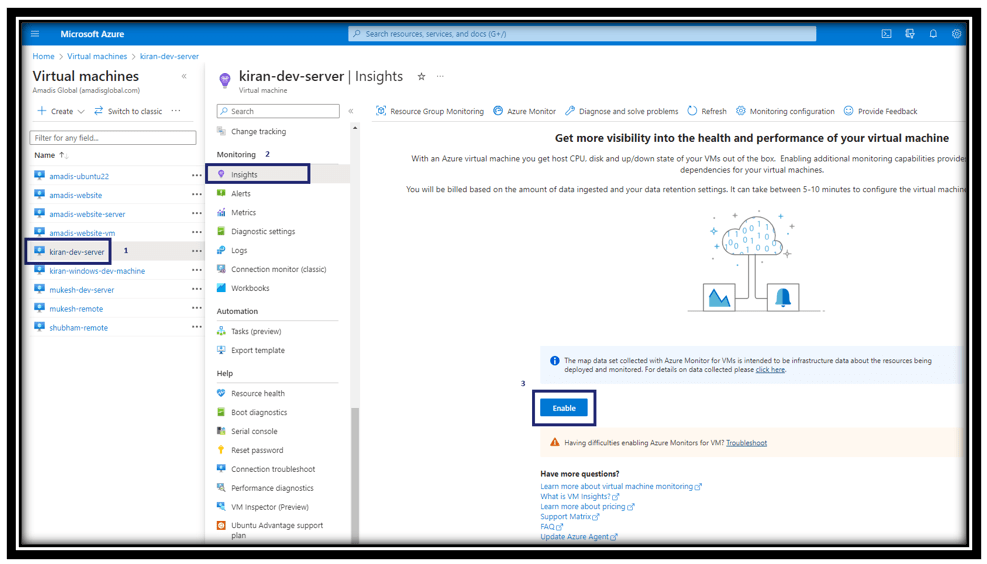This screenshot has width=987, height=564.
Task: Open Learn more about pricing link
Action: click(587, 506)
